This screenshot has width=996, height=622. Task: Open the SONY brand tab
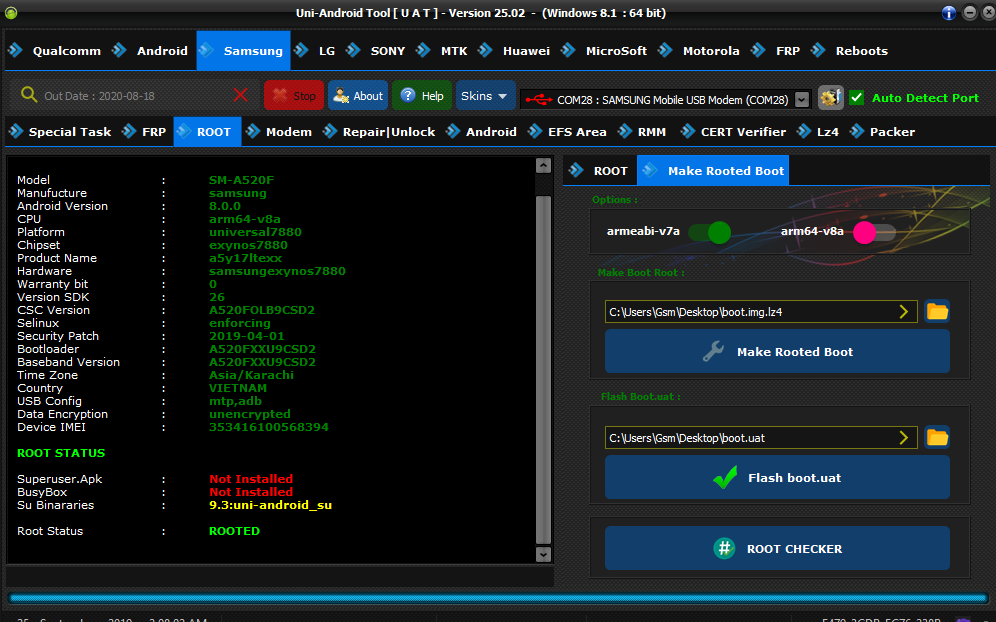tap(376, 51)
